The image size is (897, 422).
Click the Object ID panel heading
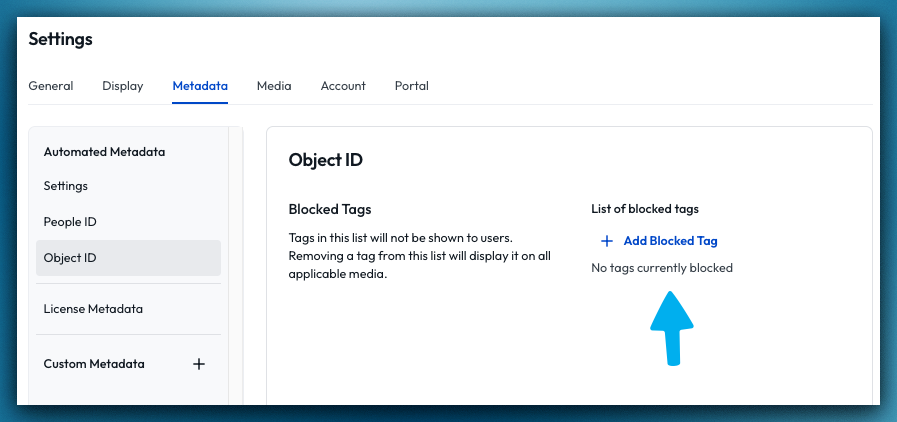coord(325,160)
